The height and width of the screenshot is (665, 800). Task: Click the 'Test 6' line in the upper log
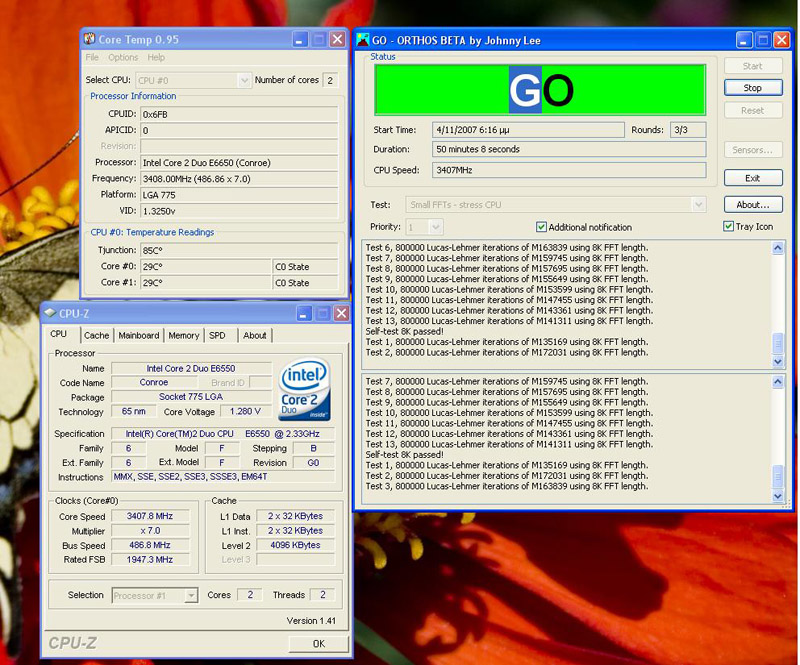[507, 248]
